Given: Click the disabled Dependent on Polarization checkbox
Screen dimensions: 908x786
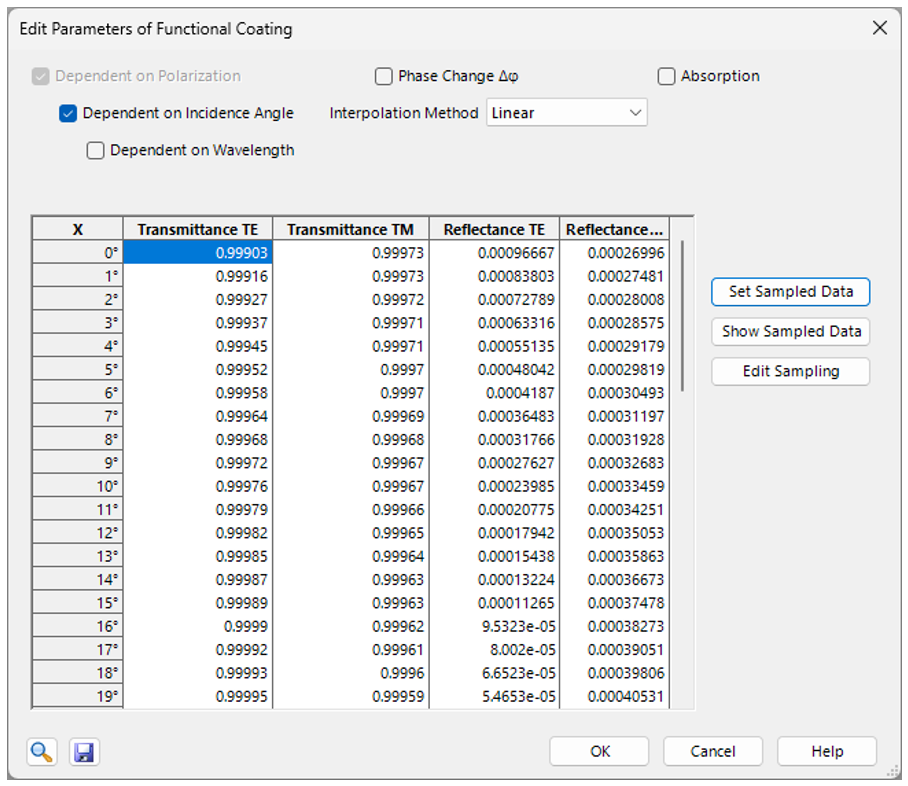Looking at the screenshot, I should tap(41, 76).
